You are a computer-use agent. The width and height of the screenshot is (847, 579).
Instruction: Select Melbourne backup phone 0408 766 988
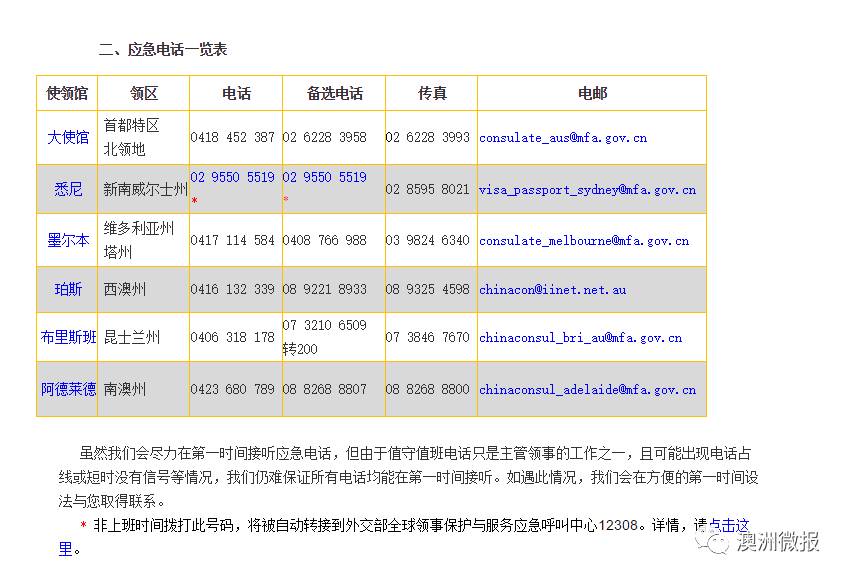(x=325, y=240)
